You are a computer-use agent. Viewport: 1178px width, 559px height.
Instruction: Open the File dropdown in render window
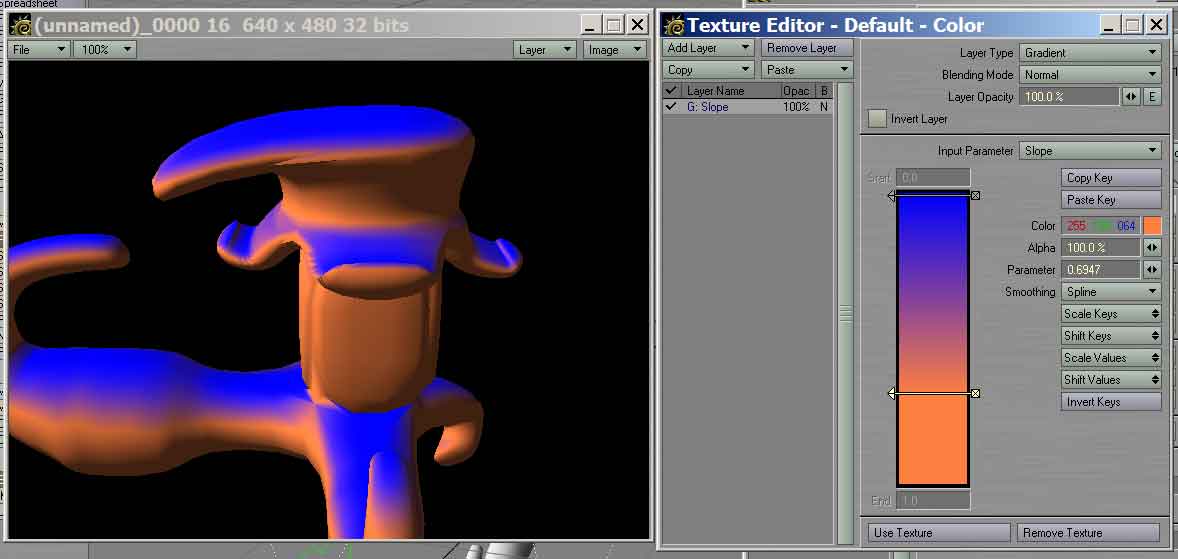pos(39,50)
